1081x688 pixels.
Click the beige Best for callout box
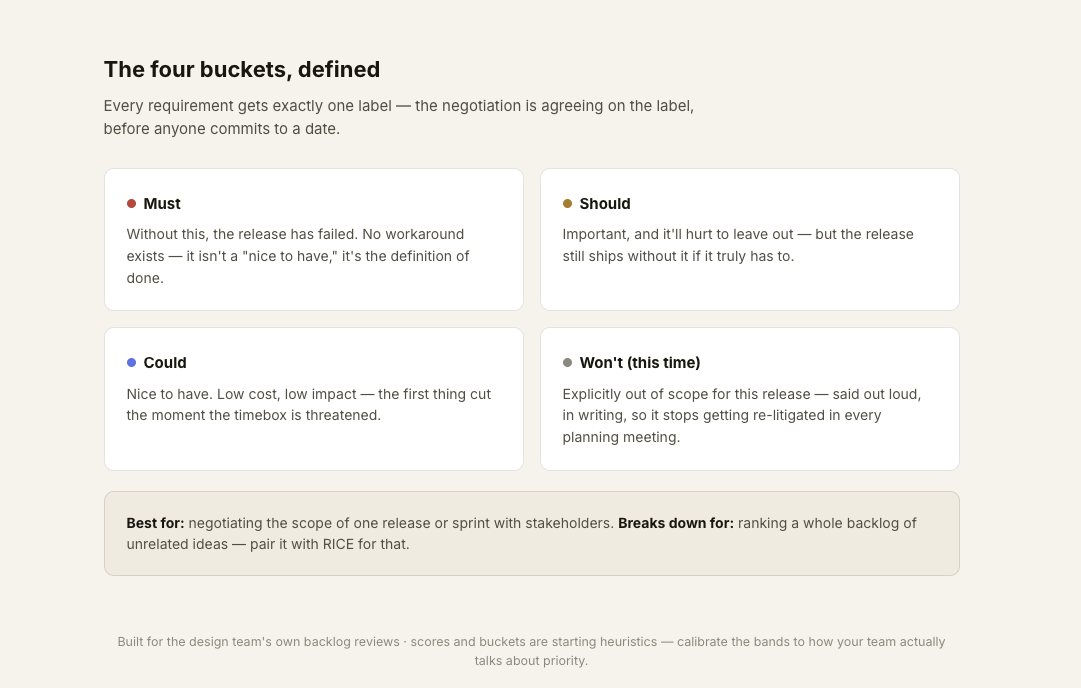pos(532,534)
